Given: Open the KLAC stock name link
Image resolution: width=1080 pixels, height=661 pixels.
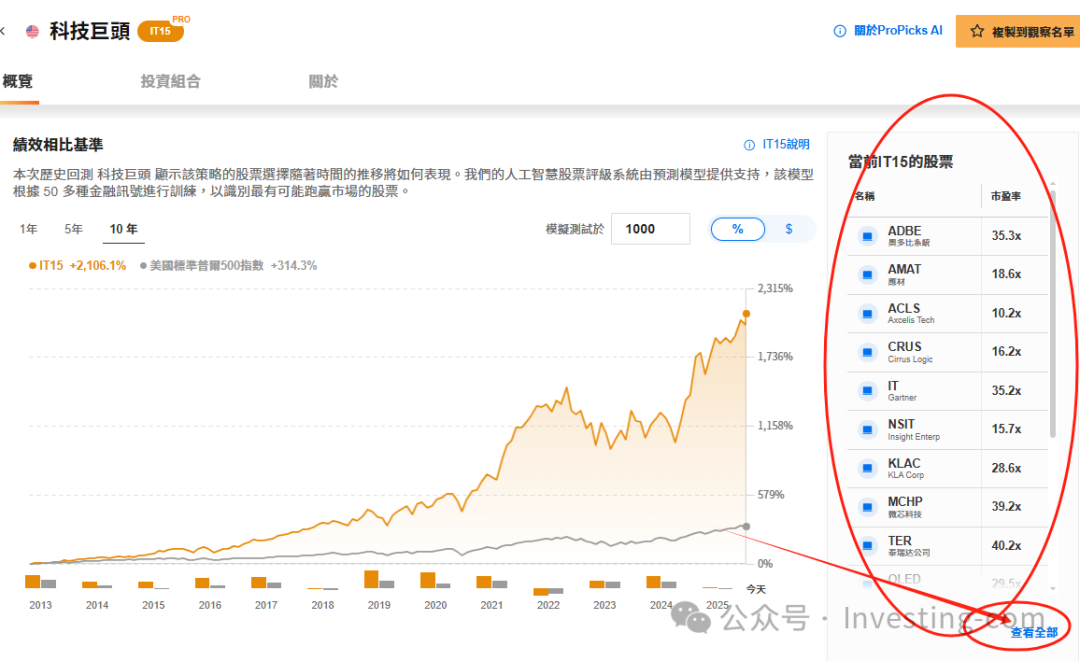Looking at the screenshot, I should [904, 463].
